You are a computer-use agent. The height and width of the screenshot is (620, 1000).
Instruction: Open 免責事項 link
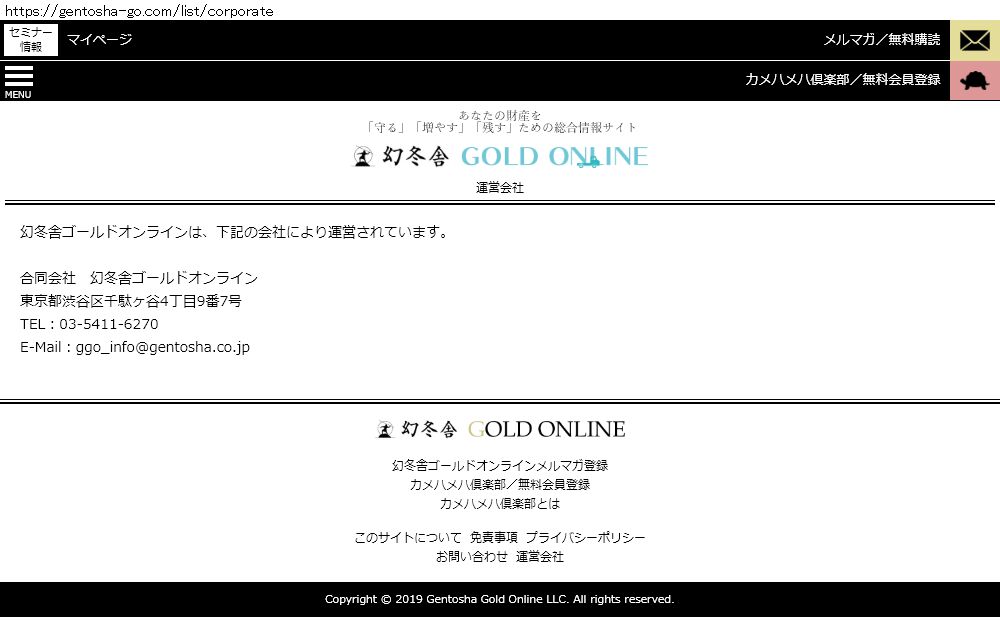click(494, 538)
